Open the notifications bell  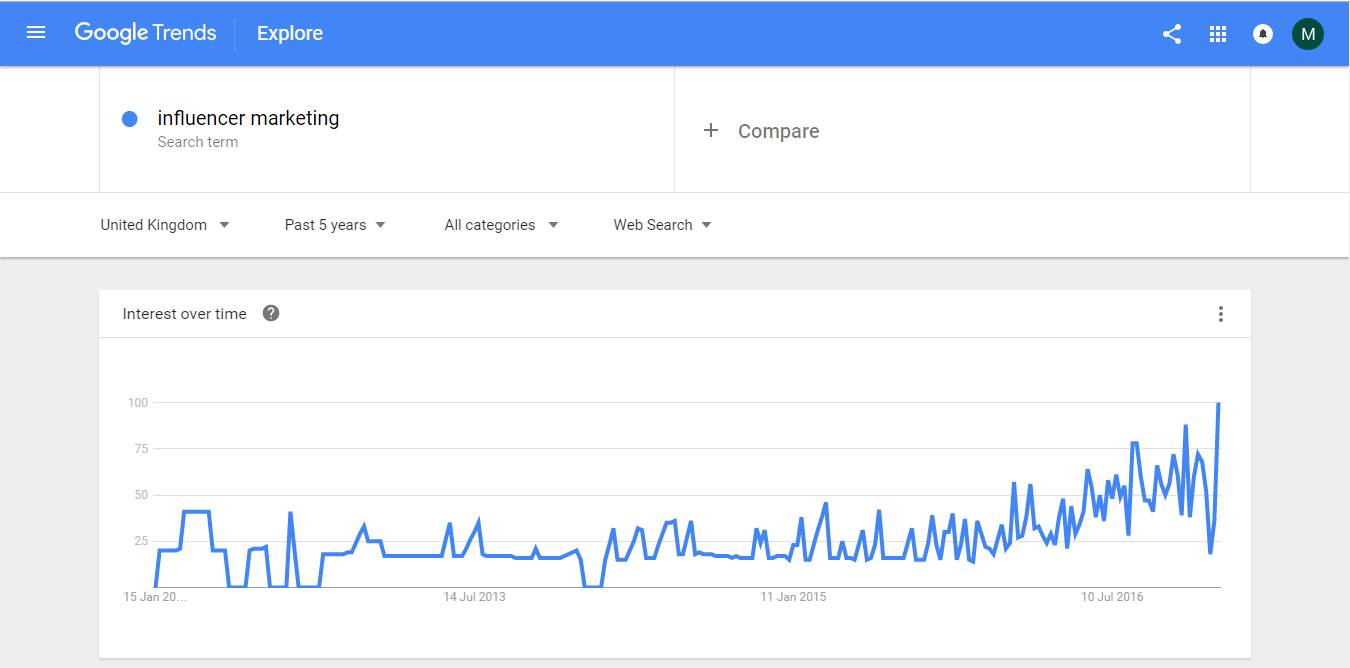coord(1263,34)
